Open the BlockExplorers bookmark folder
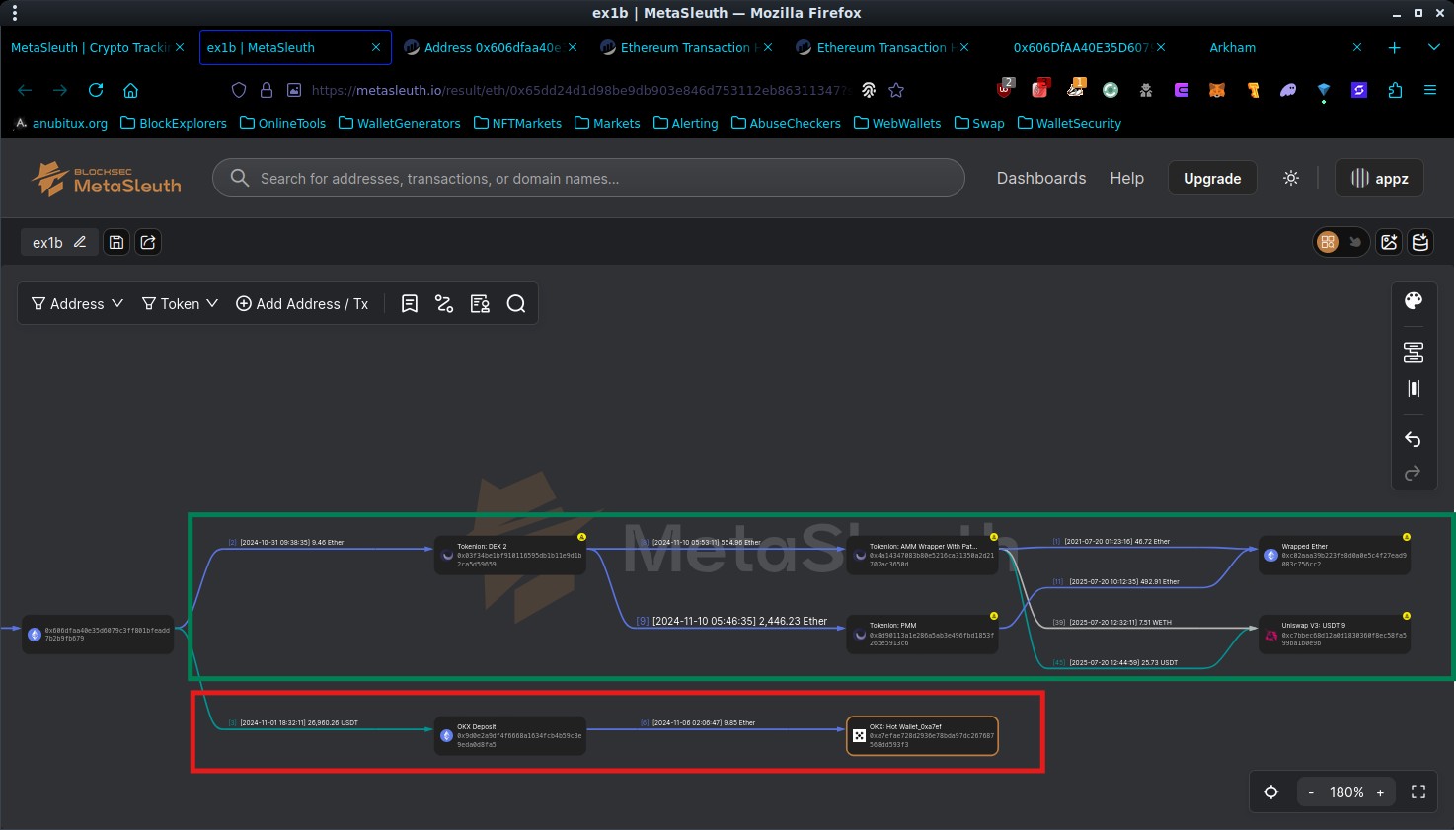This screenshot has height=830, width=1456. point(174,123)
